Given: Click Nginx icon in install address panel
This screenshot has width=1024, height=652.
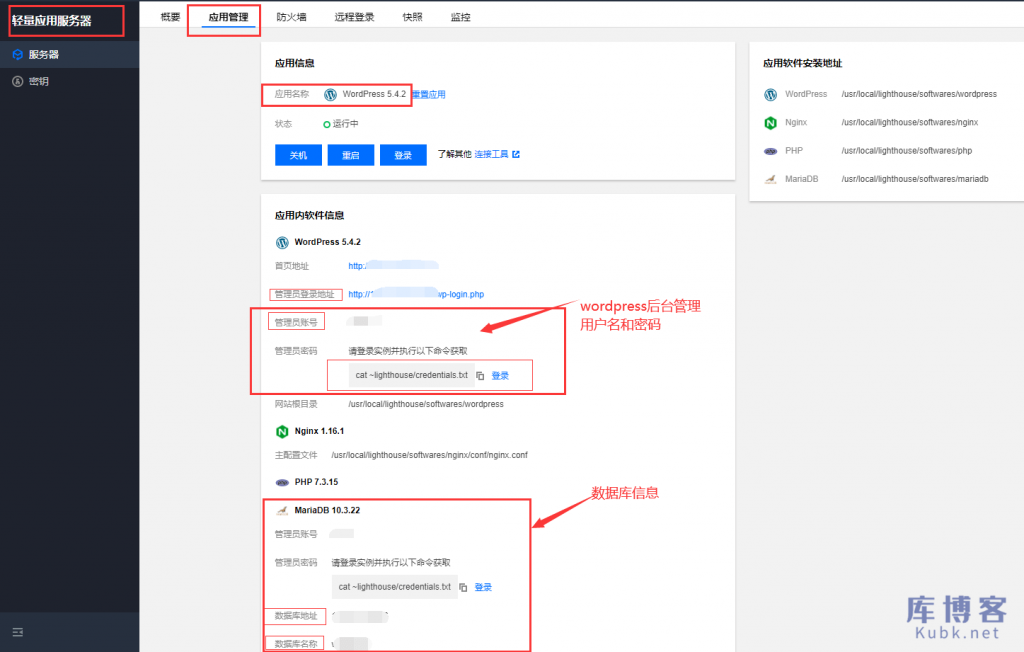Looking at the screenshot, I should (771, 123).
